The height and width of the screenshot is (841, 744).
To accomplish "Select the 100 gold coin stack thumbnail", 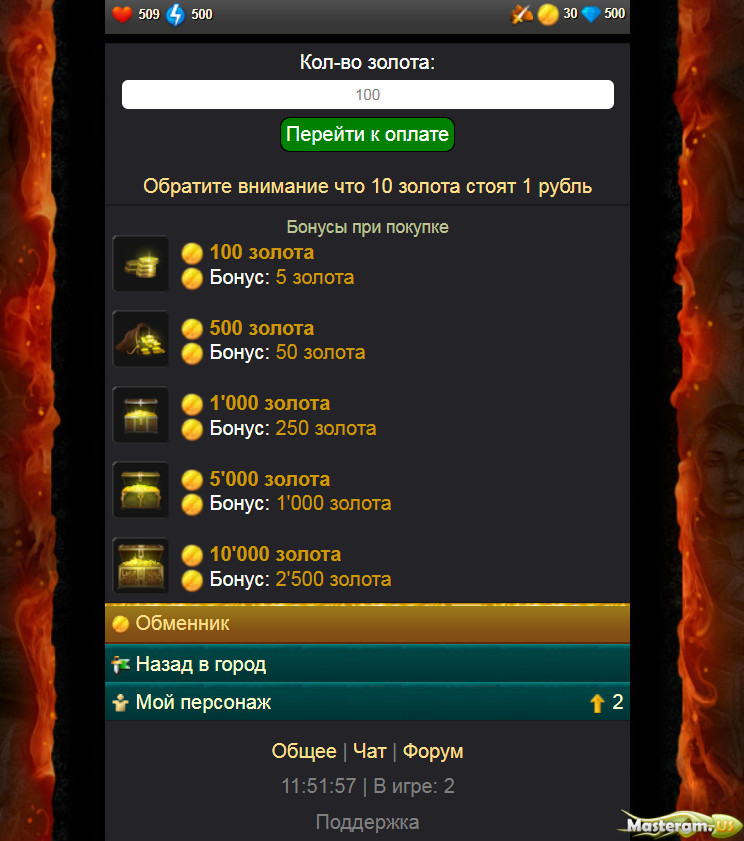I will [x=141, y=263].
